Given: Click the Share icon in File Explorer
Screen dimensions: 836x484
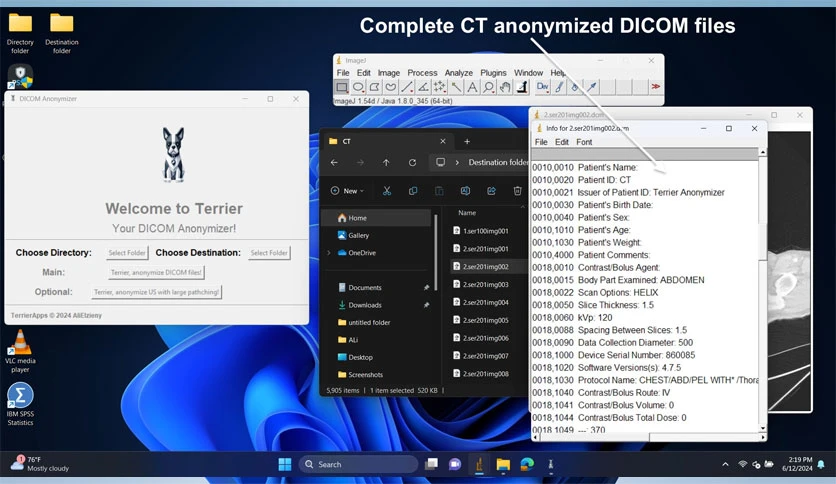Looking at the screenshot, I should click(491, 191).
